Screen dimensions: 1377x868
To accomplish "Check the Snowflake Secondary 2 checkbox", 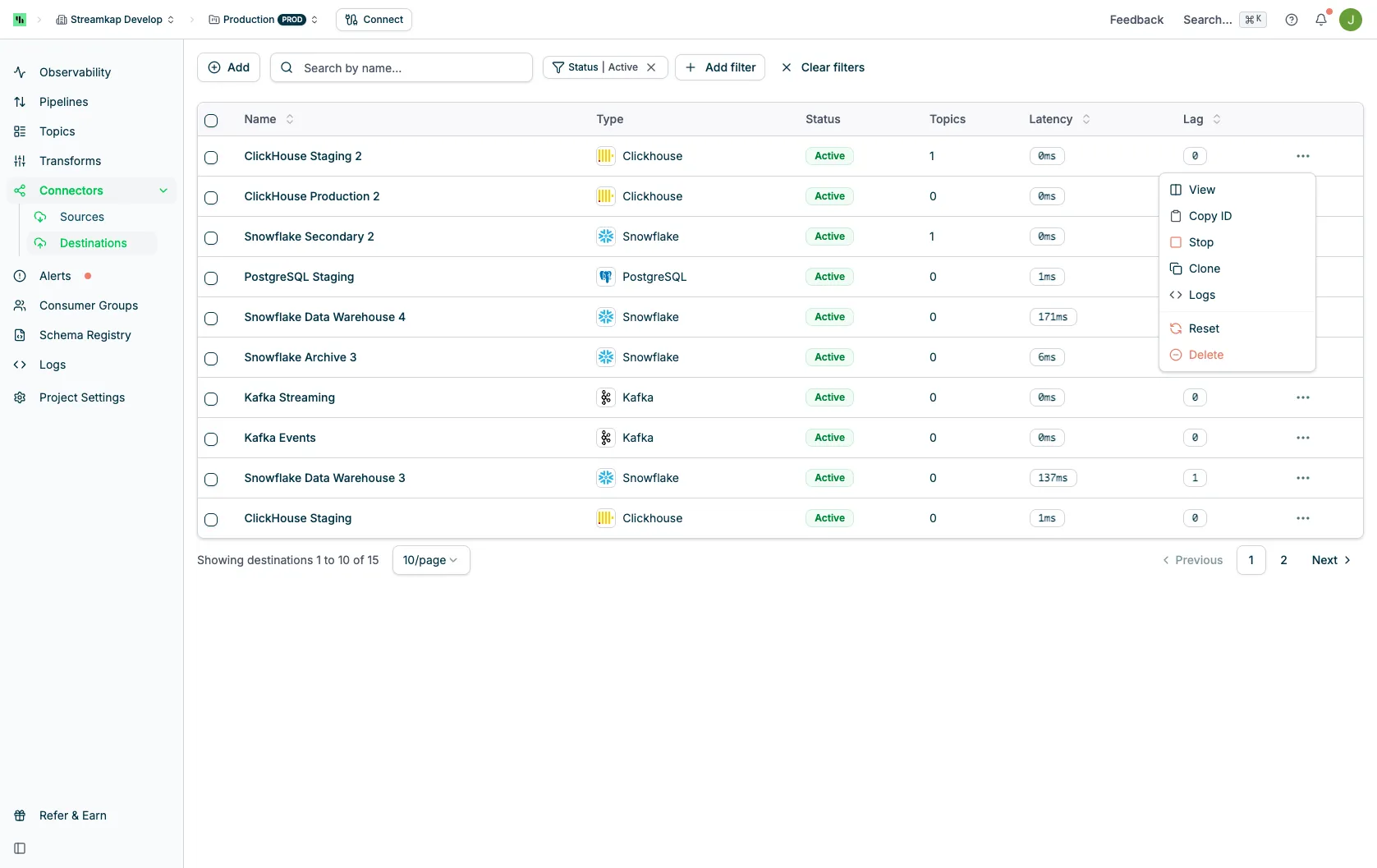I will 211,238.
